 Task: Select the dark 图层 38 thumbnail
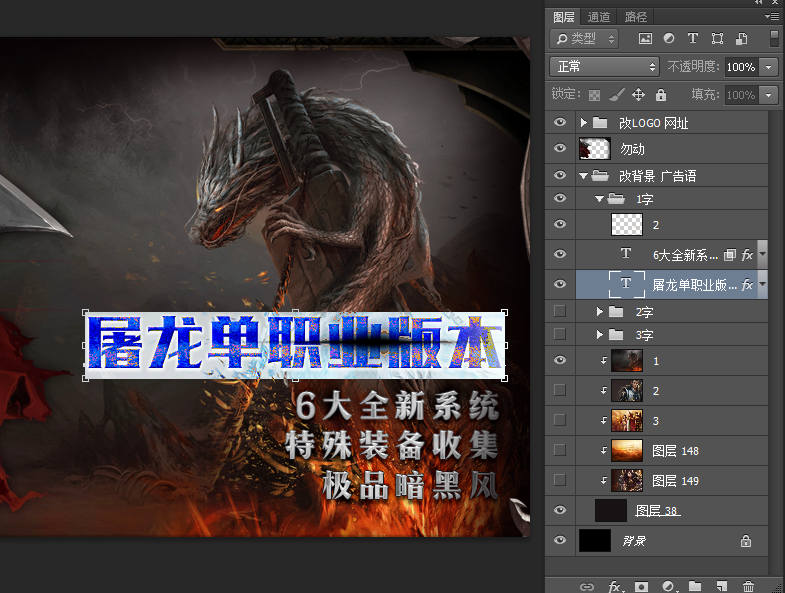[611, 511]
